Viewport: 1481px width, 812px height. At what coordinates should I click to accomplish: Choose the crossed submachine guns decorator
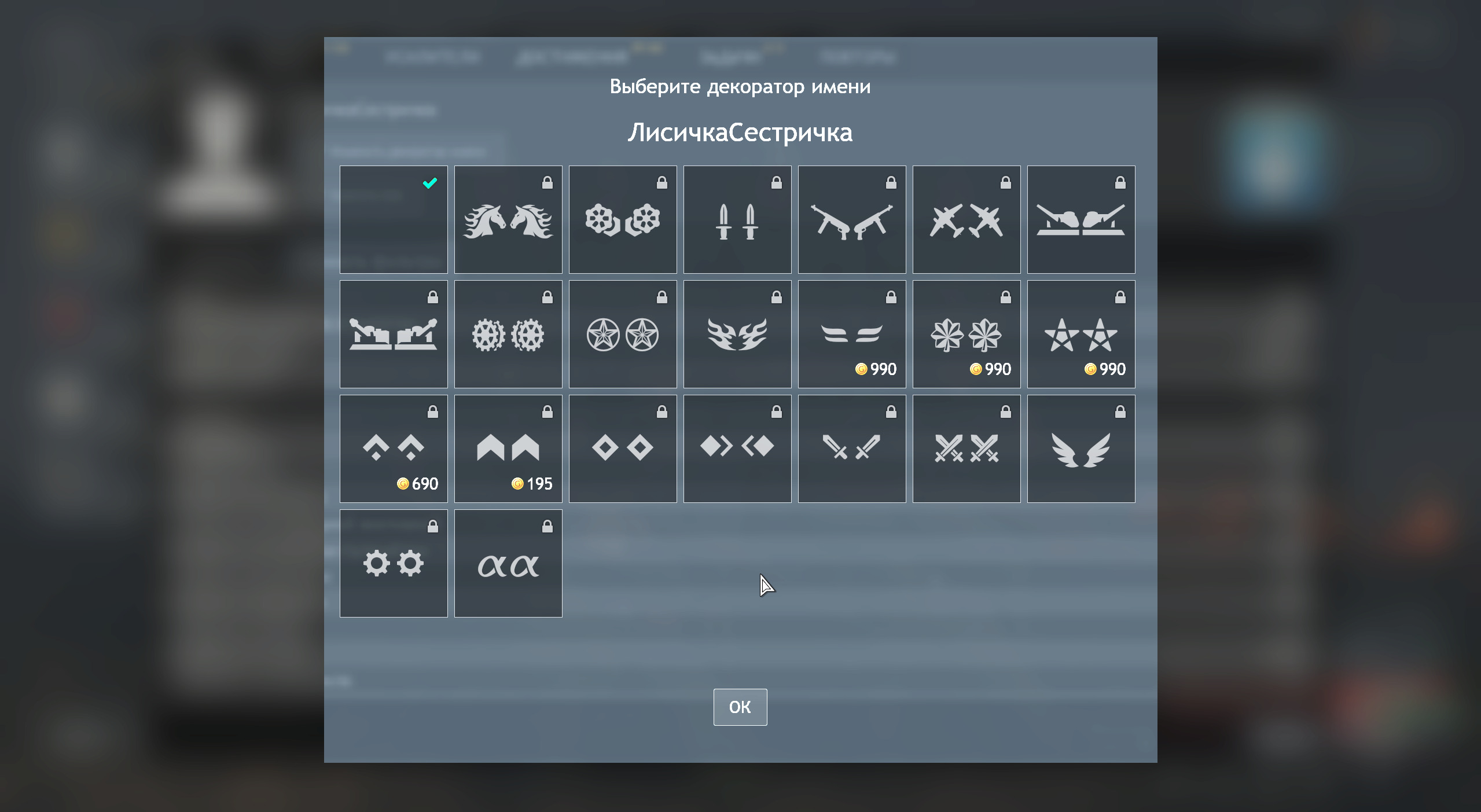[x=851, y=220]
